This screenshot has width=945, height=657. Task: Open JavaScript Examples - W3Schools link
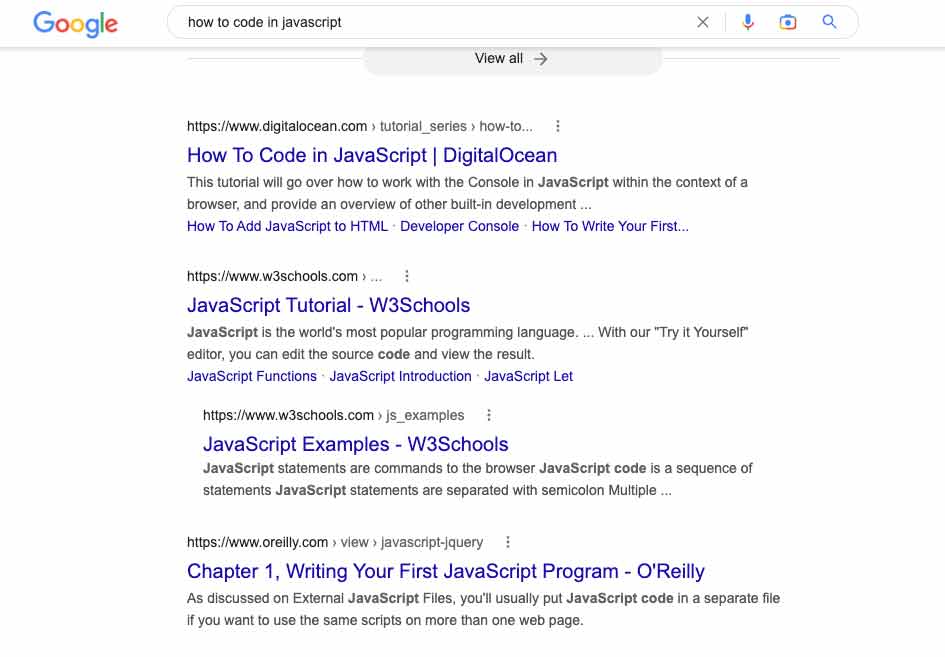tap(356, 444)
